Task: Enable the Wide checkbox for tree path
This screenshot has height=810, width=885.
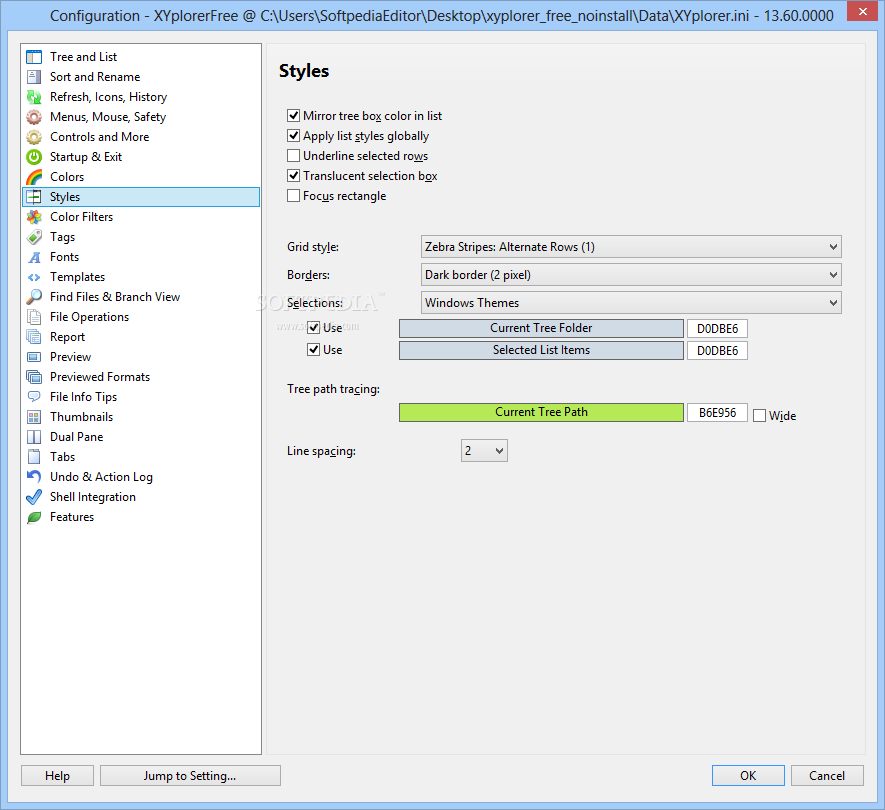Action: pos(760,416)
